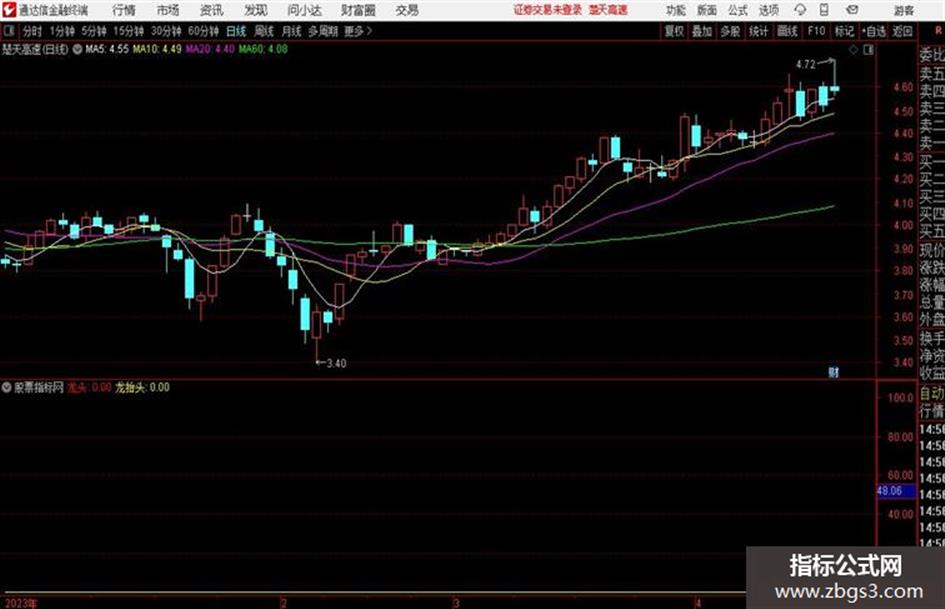945x609 pixels.
Task: Open the mobile phone icon in top bar
Action: tap(824, 10)
